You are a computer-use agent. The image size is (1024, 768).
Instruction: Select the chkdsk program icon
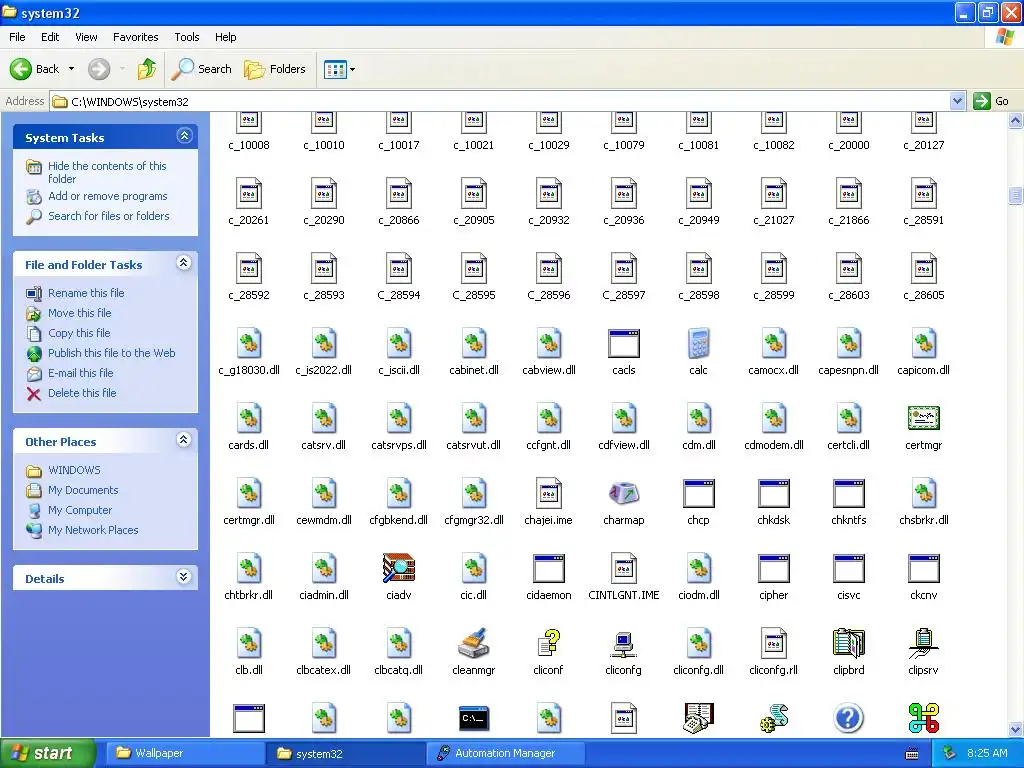coord(773,494)
